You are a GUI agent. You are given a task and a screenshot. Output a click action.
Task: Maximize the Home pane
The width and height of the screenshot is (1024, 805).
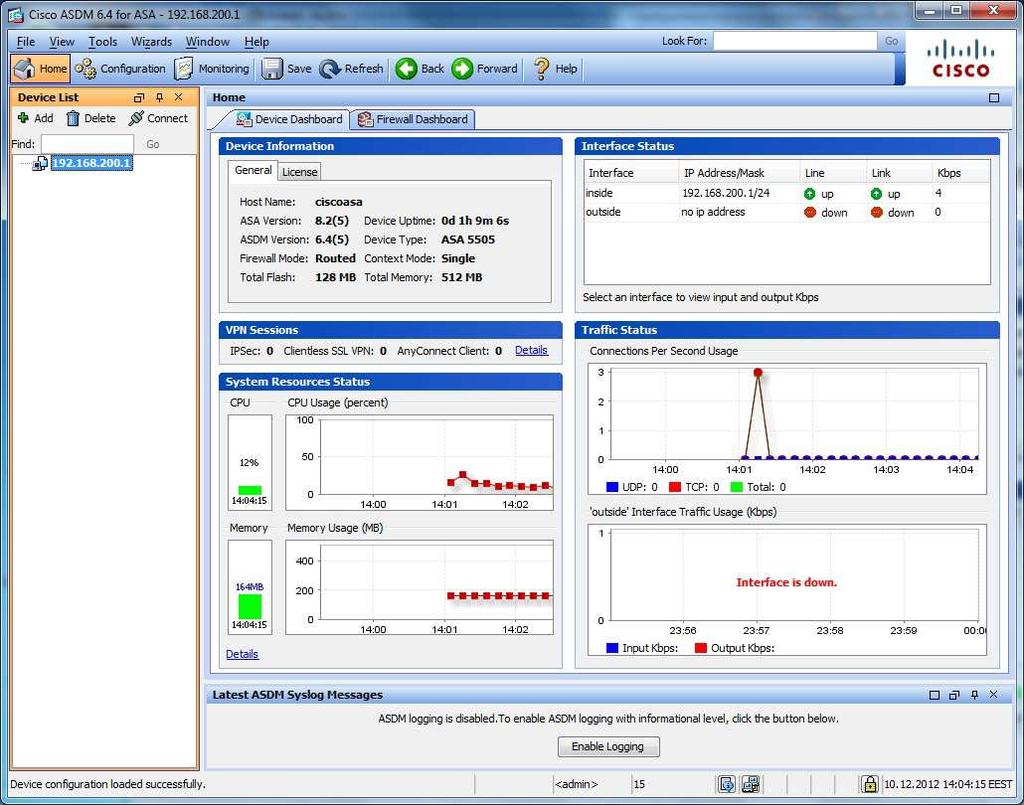(994, 98)
